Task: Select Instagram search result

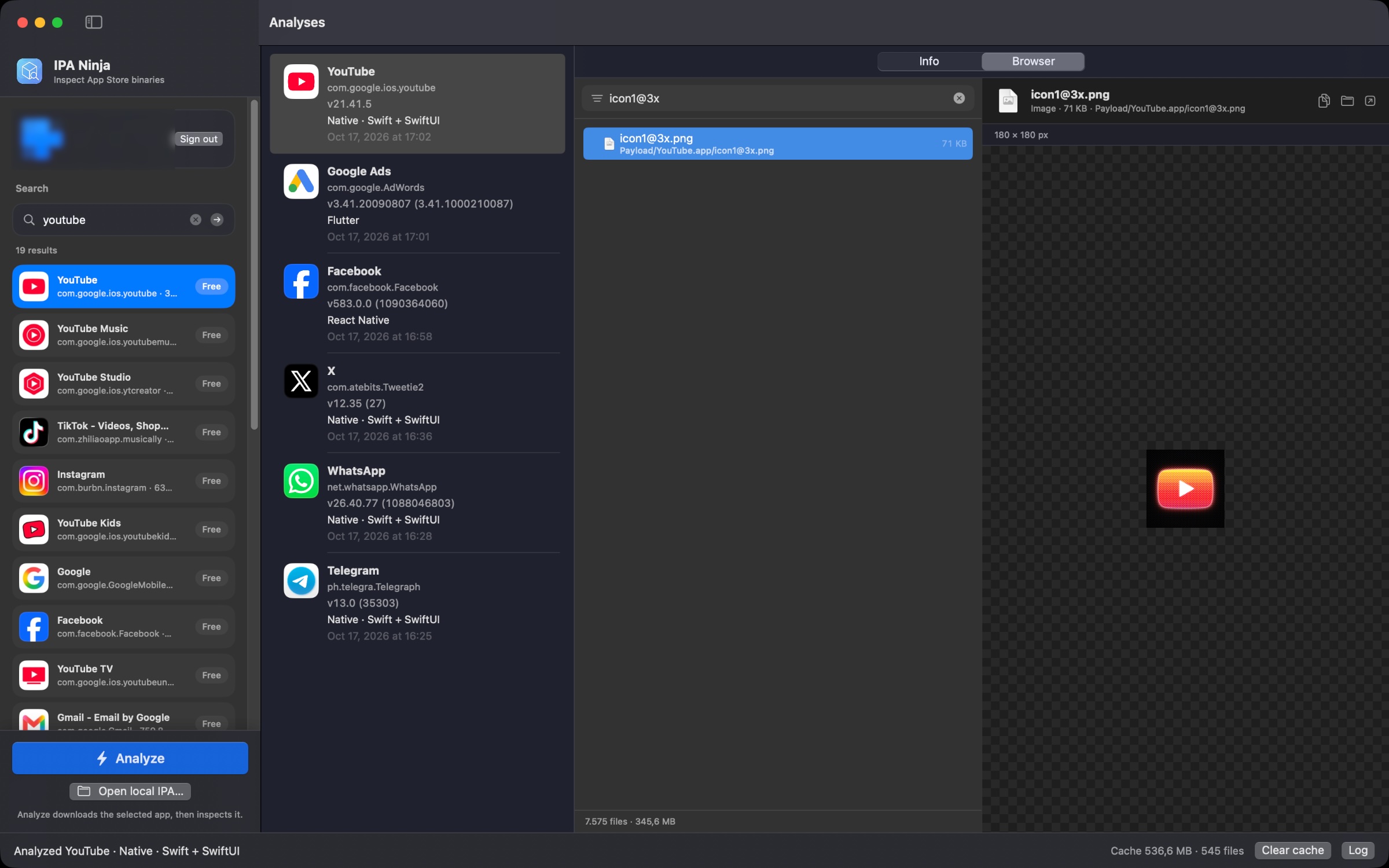Action: pos(123,481)
